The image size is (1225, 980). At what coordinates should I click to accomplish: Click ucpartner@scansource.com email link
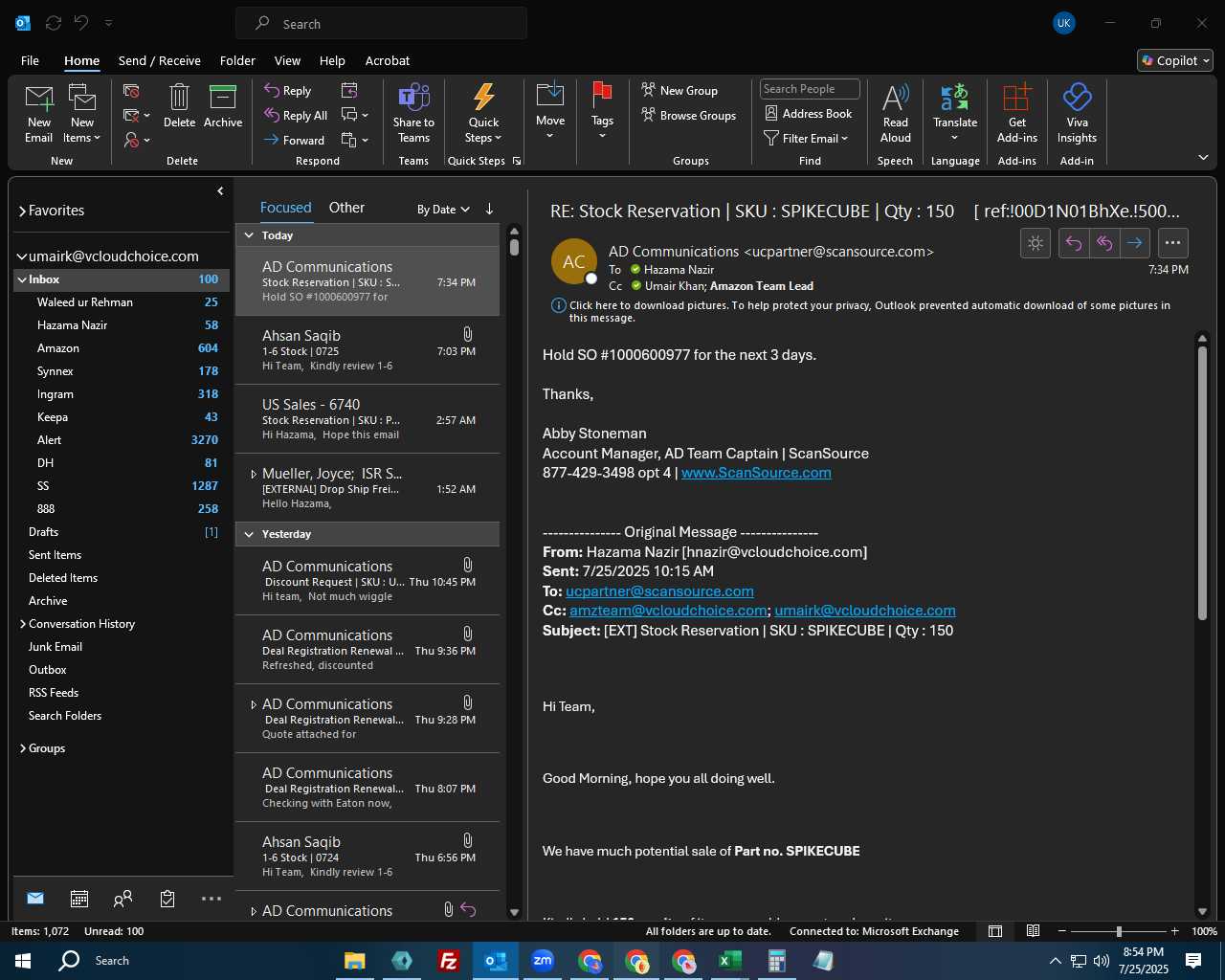[659, 591]
